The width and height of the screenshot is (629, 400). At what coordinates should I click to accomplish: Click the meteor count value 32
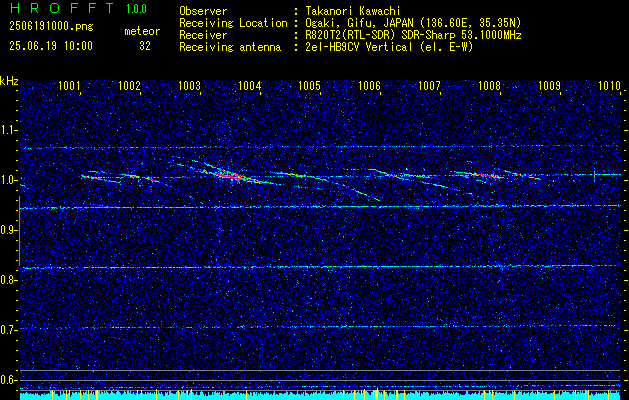pyautogui.click(x=145, y=46)
